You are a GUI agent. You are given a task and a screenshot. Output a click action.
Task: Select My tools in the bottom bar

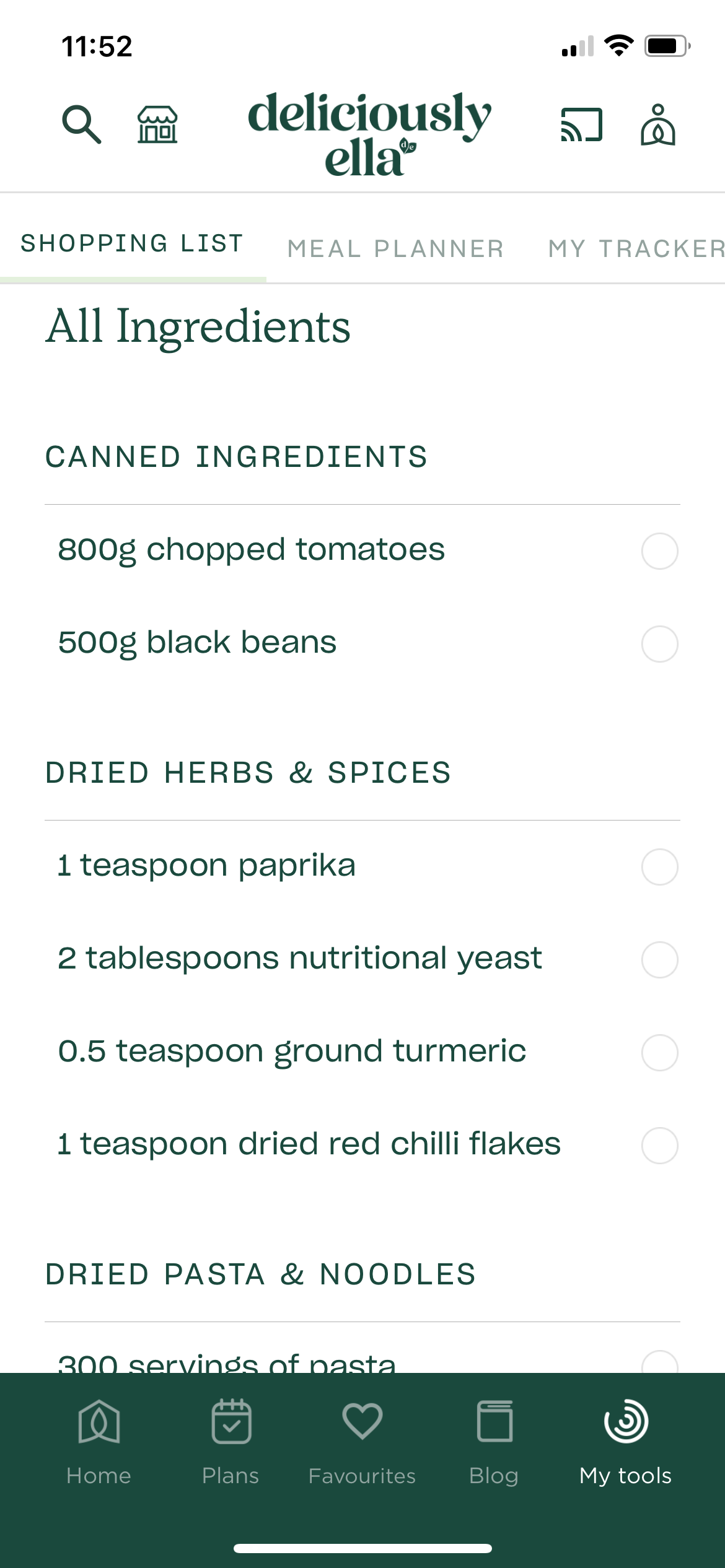[x=625, y=1443]
